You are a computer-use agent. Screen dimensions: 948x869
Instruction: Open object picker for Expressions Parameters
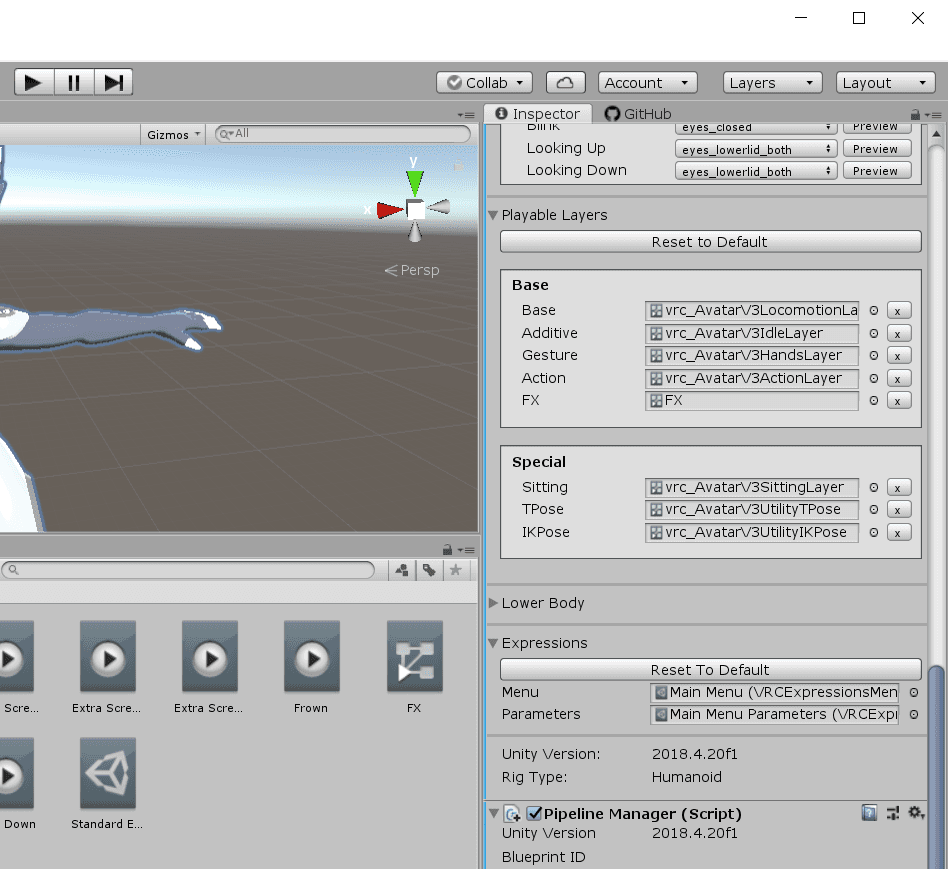(x=914, y=715)
